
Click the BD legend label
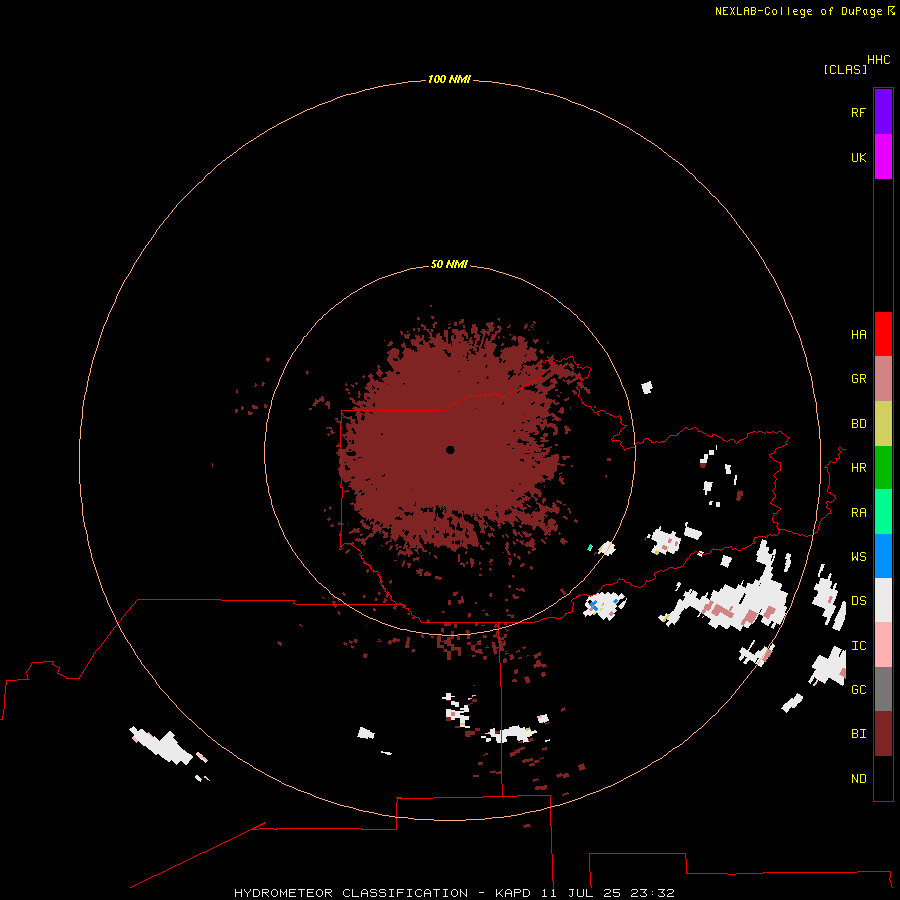[x=858, y=424]
